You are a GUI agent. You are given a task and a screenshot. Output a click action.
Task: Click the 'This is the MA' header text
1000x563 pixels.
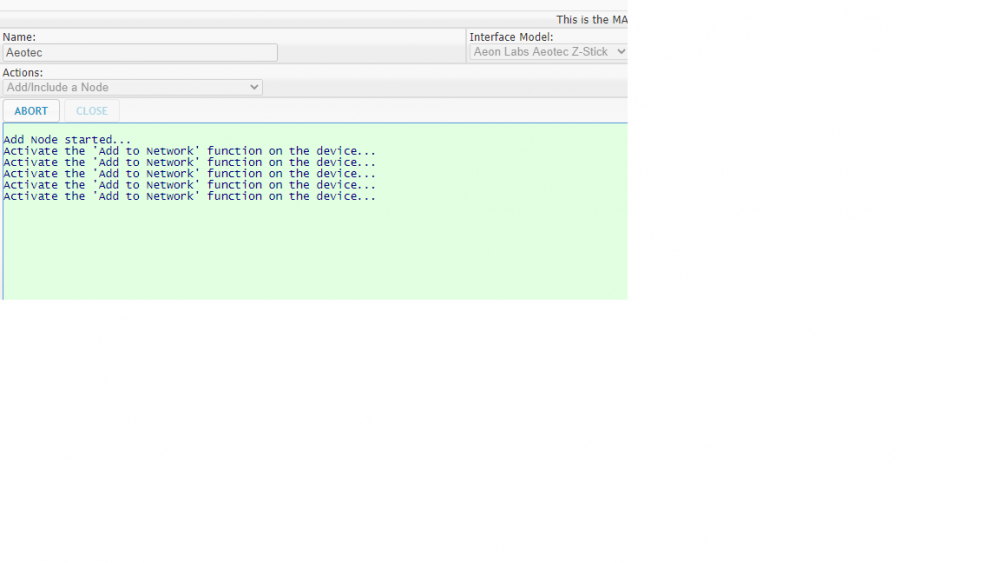(x=591, y=20)
